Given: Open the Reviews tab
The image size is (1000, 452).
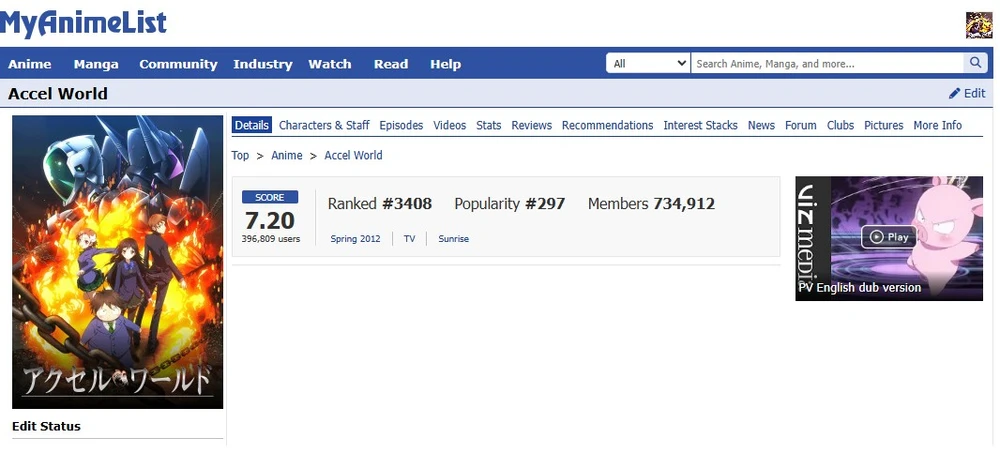Looking at the screenshot, I should tap(531, 125).
